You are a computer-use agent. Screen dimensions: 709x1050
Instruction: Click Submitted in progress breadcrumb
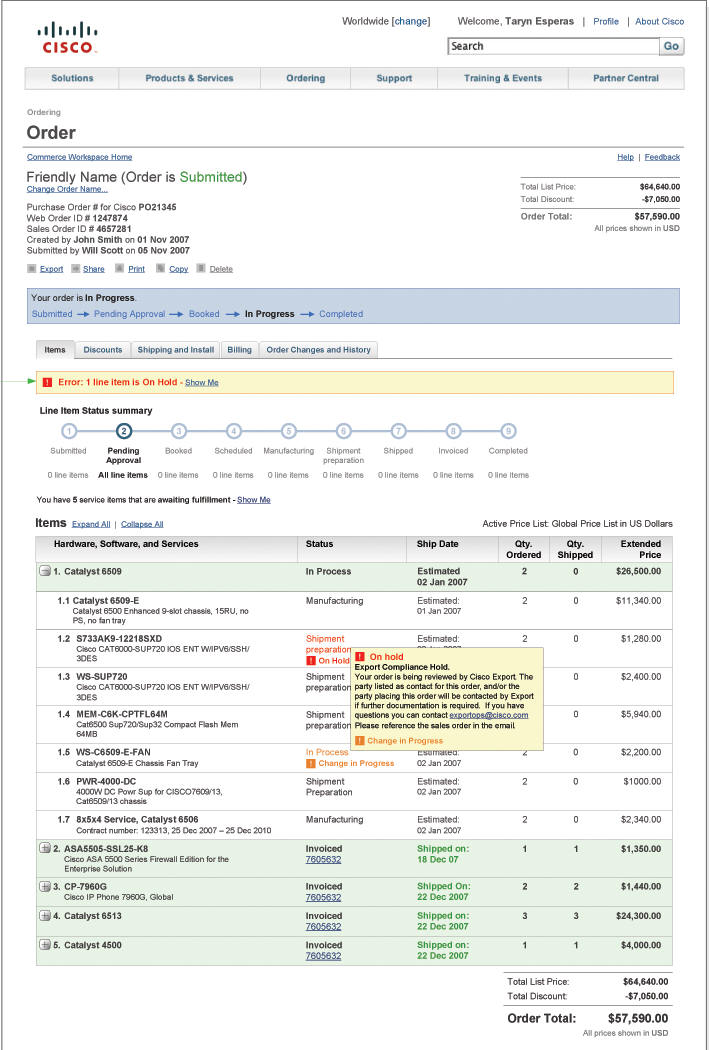click(52, 313)
